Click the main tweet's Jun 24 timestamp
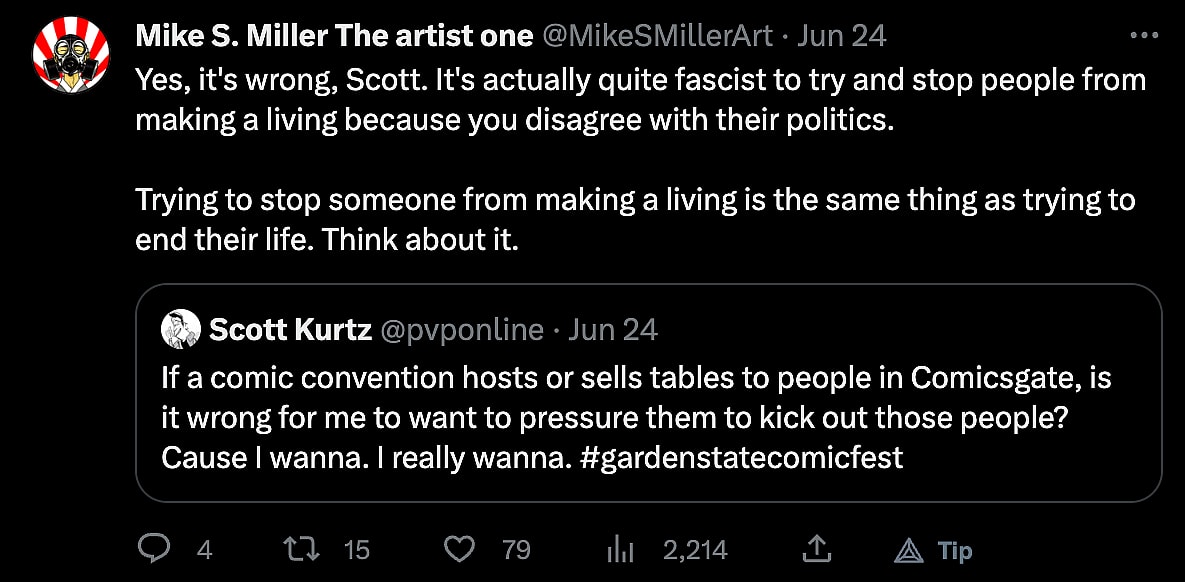 pos(842,36)
